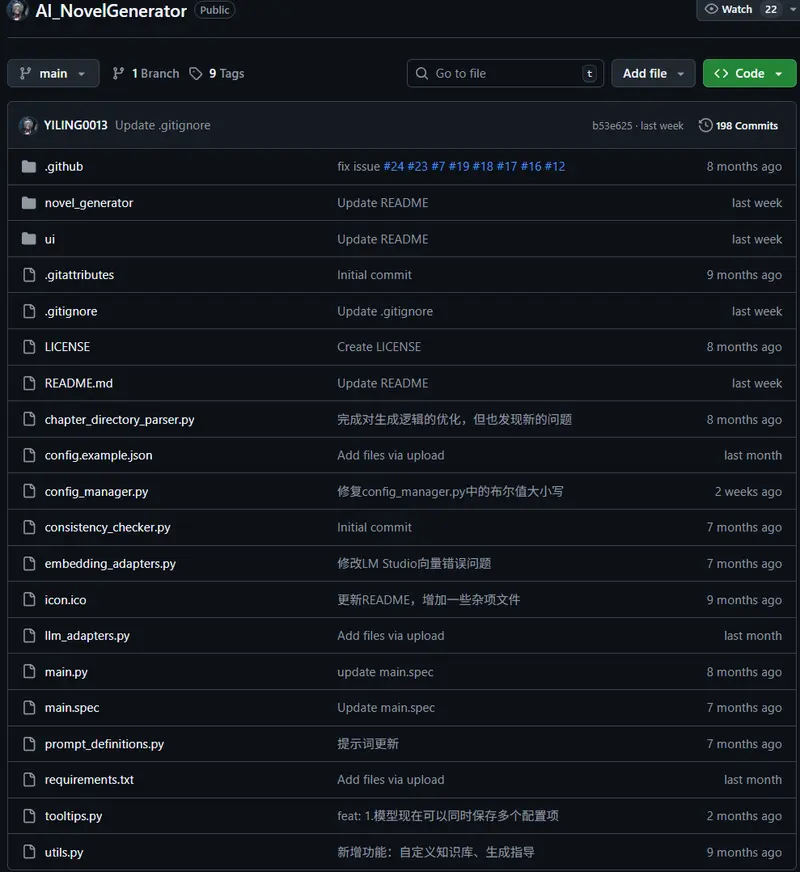Click the file icon next to README.md

28,383
